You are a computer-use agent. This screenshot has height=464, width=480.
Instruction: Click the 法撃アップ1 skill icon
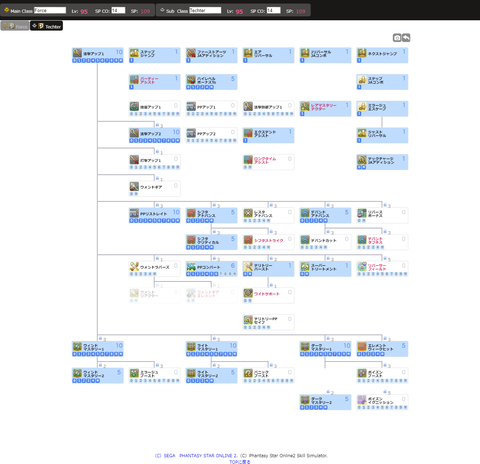point(77,53)
